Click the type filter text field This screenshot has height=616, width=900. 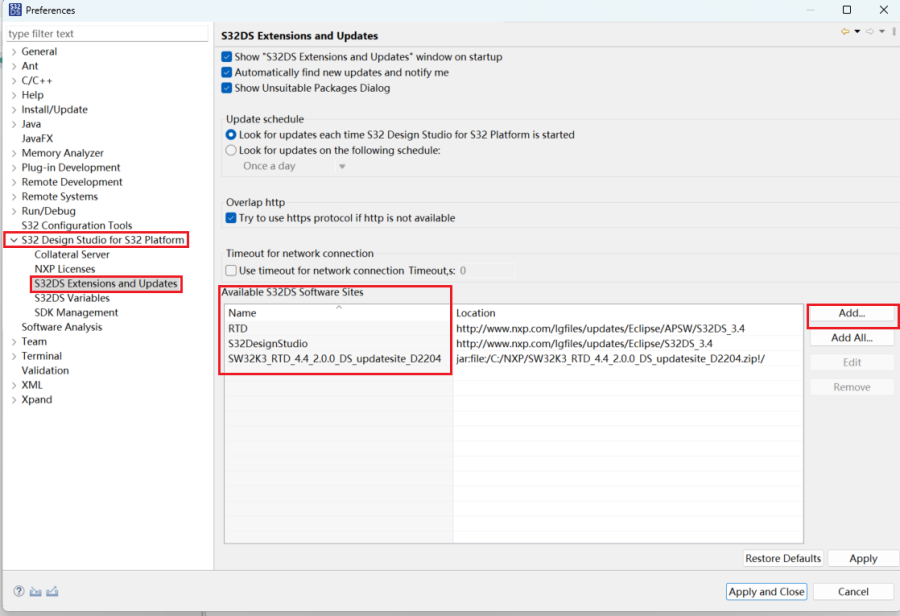(107, 33)
